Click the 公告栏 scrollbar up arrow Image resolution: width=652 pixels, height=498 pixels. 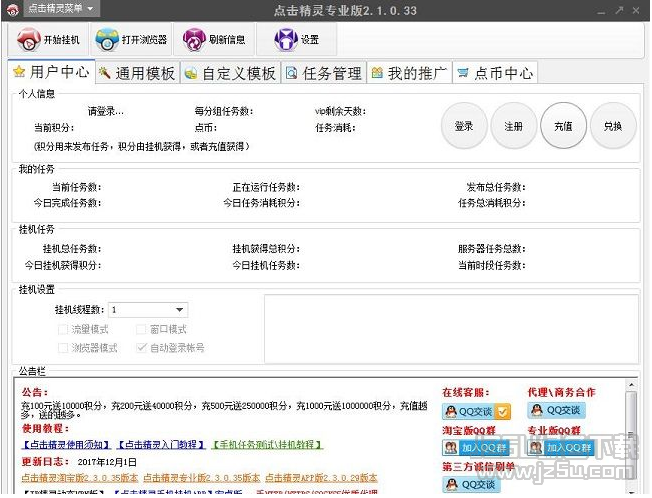tap(631, 385)
